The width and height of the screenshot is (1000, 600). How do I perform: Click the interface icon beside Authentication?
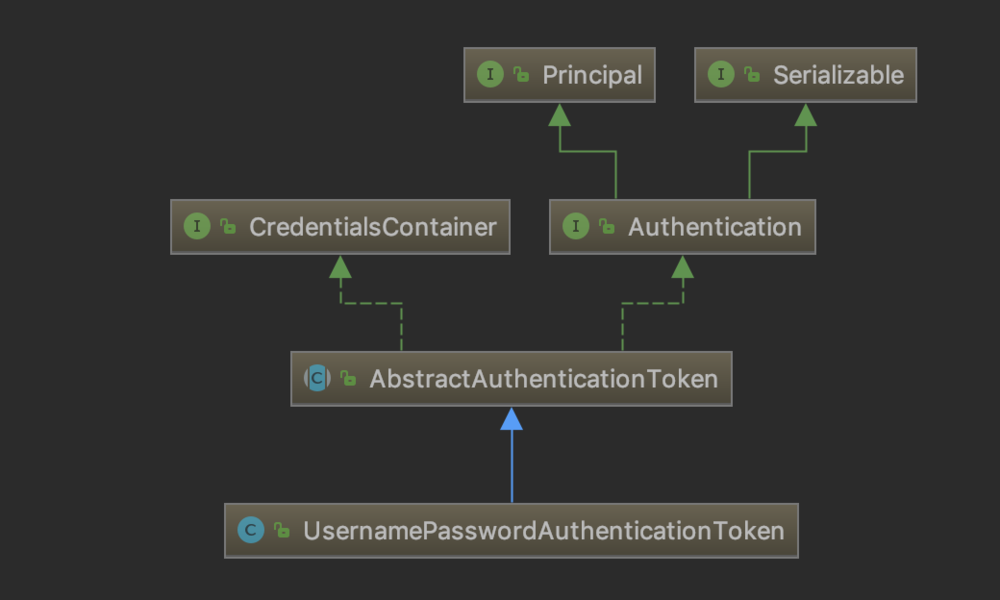point(576,227)
